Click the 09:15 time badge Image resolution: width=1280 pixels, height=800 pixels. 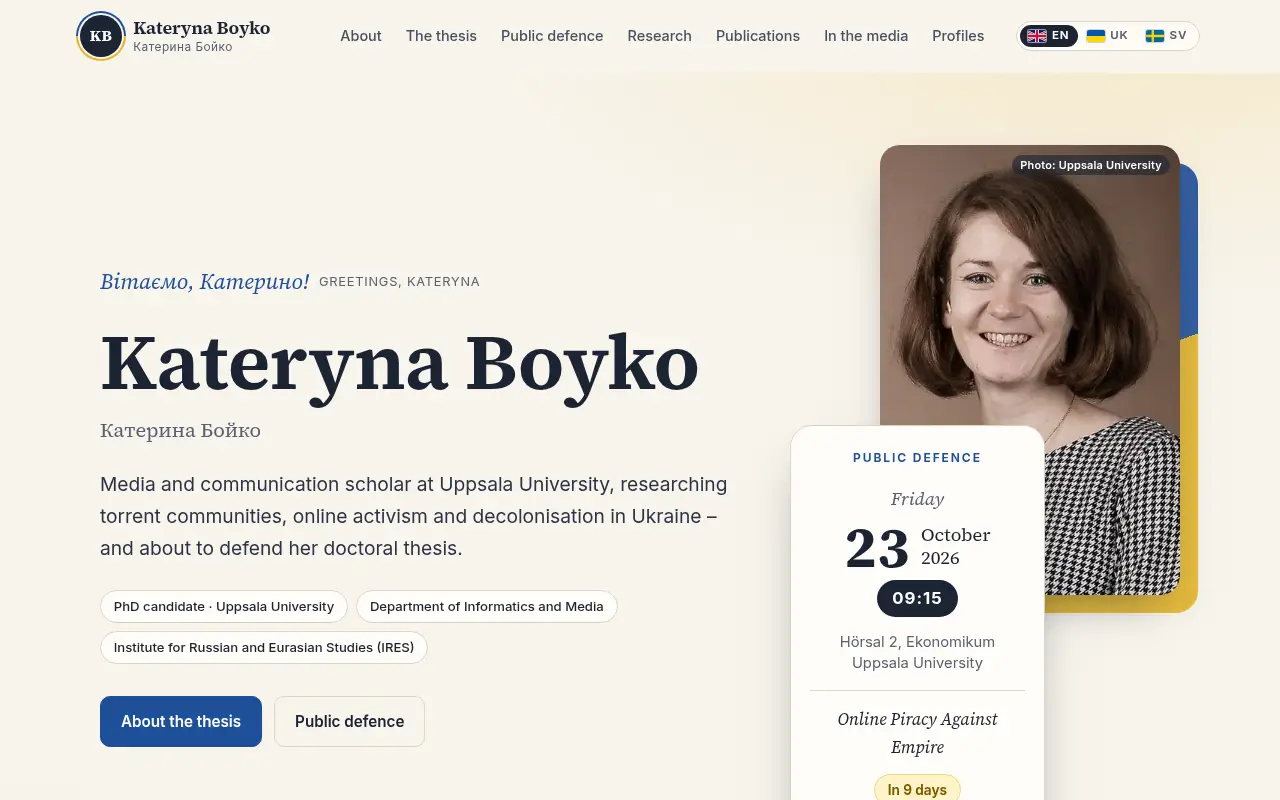(x=917, y=598)
